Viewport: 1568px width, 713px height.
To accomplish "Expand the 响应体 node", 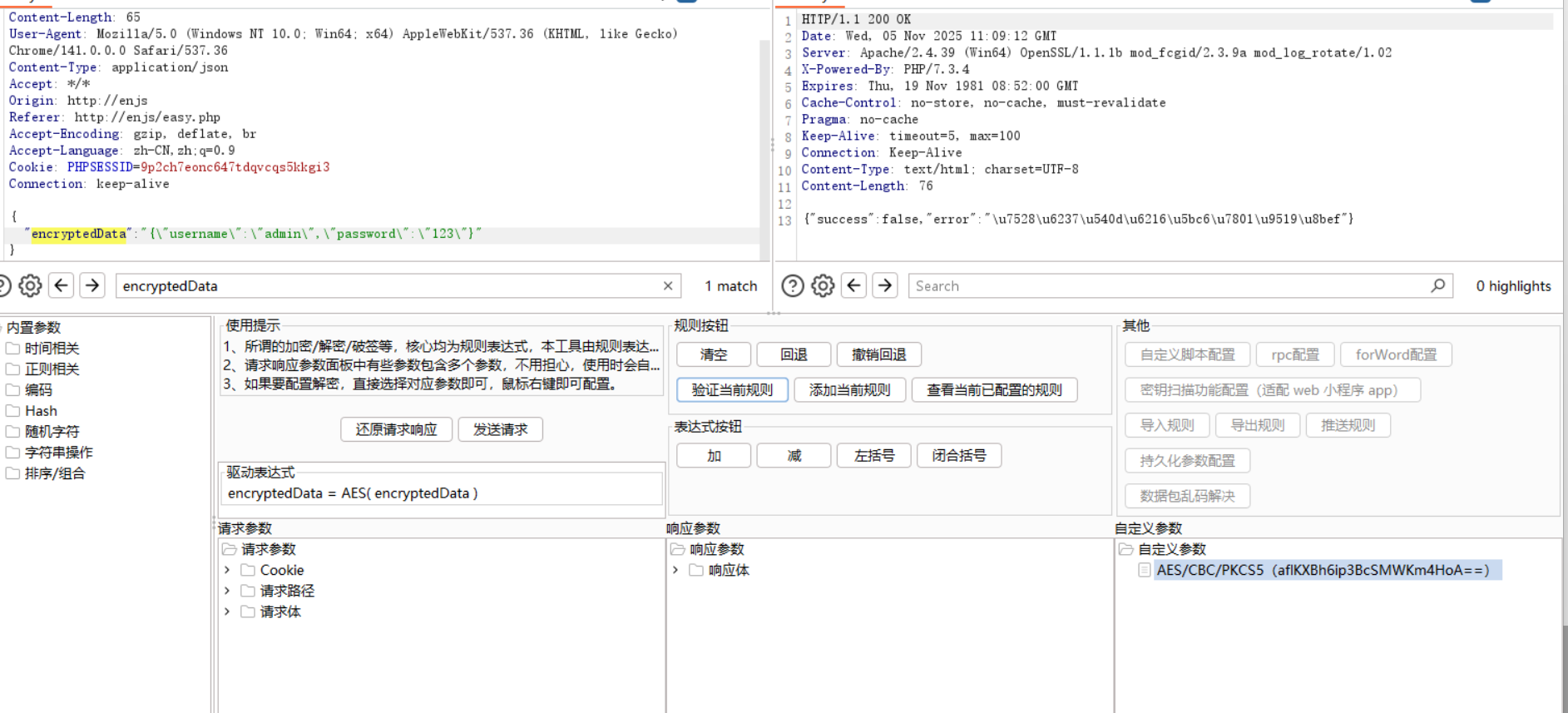I will [x=675, y=570].
